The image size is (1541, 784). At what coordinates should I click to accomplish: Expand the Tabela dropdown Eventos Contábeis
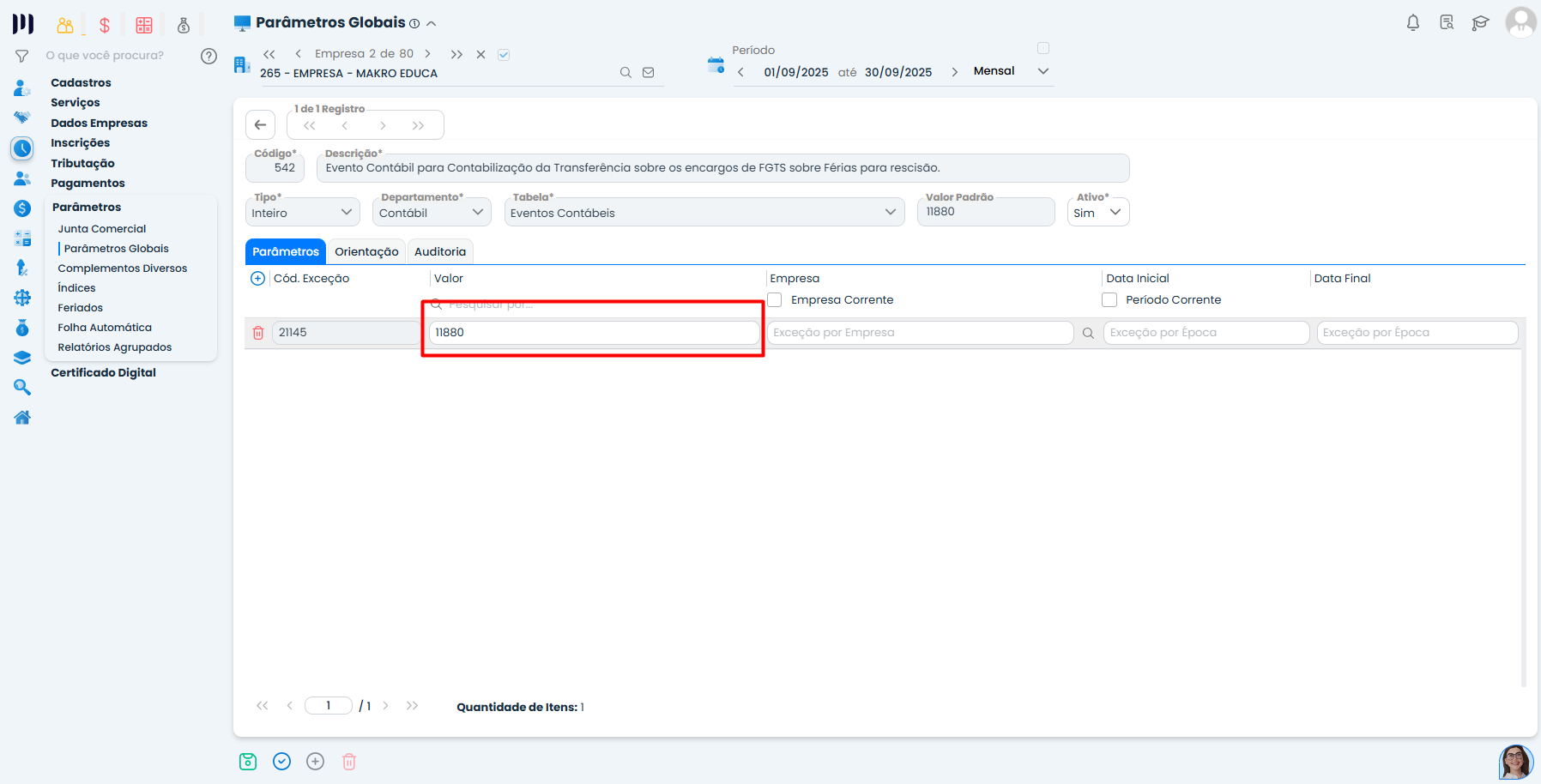[x=704, y=213]
